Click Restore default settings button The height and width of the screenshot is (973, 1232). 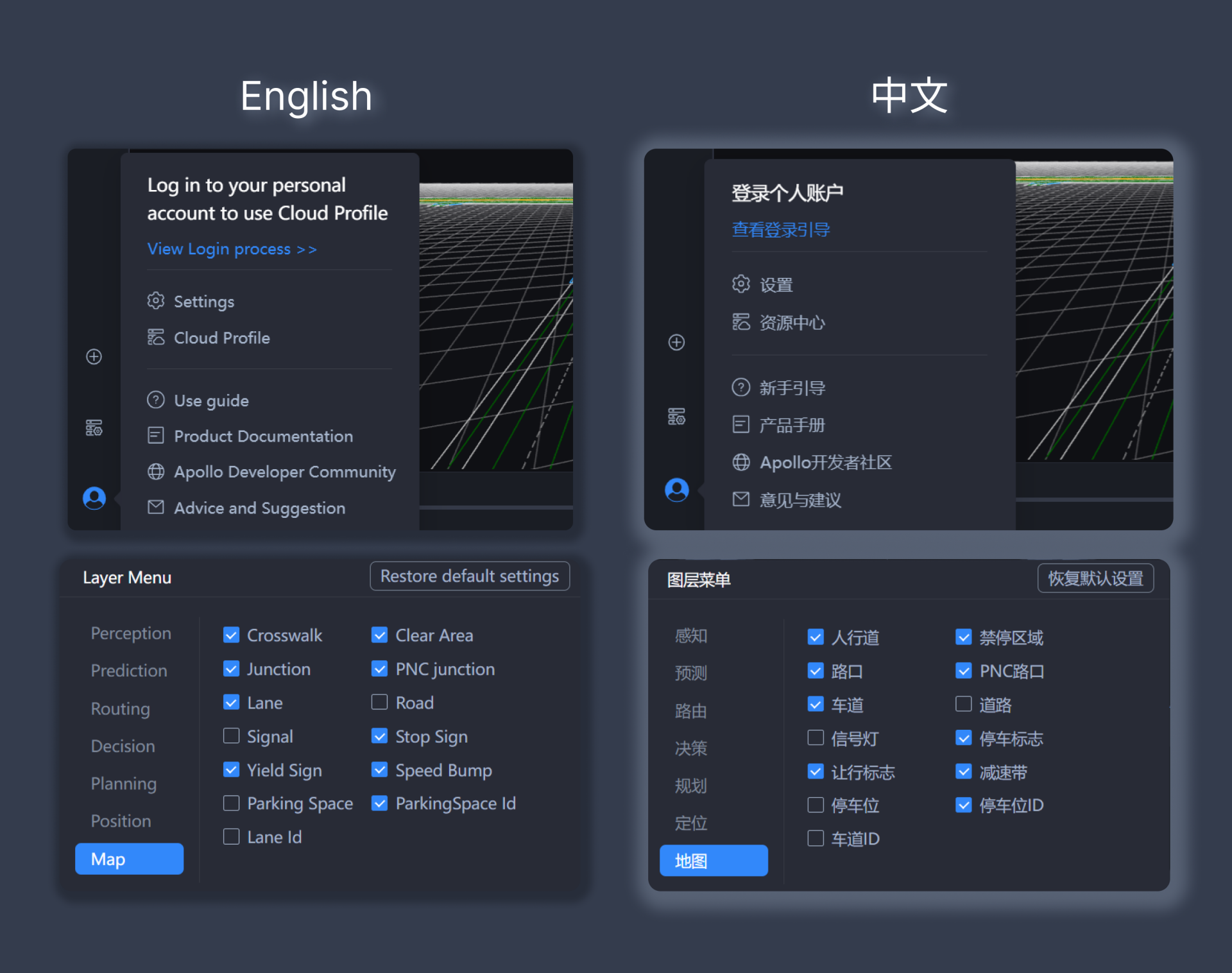469,576
